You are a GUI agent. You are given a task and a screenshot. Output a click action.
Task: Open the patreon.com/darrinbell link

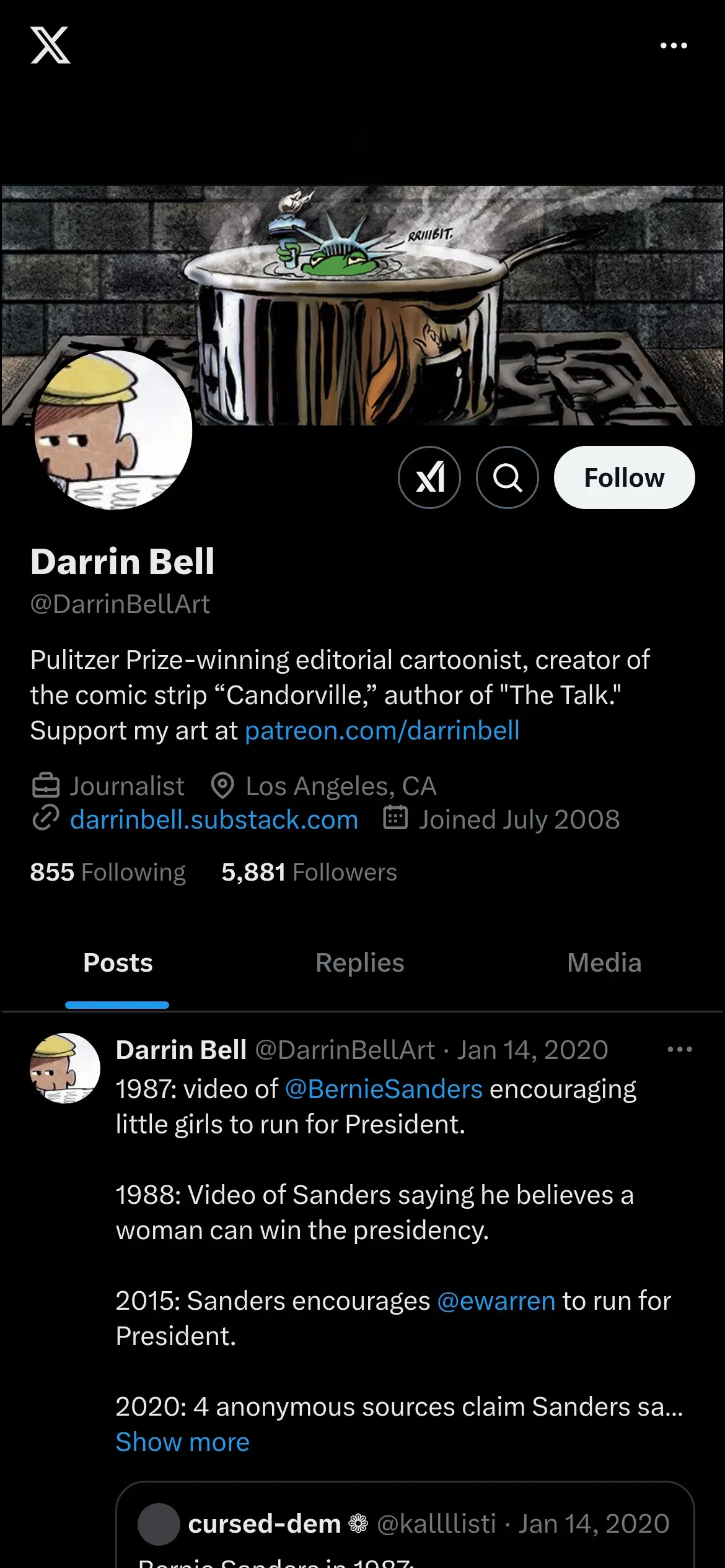[x=382, y=730]
